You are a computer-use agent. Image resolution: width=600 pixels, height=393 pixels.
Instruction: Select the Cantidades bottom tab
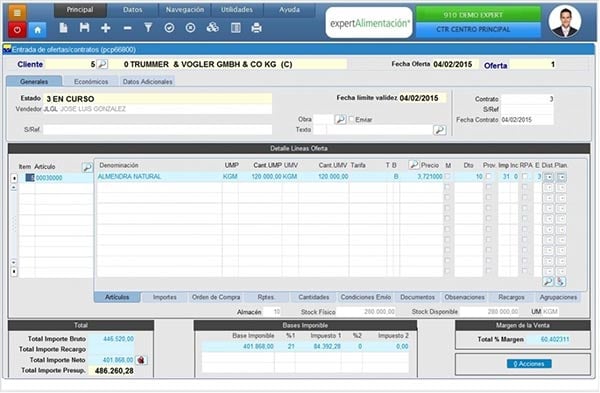(x=314, y=297)
